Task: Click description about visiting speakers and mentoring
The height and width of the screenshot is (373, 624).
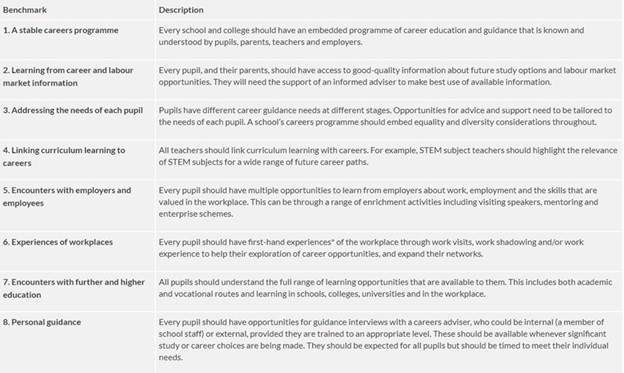Action: [x=378, y=202]
